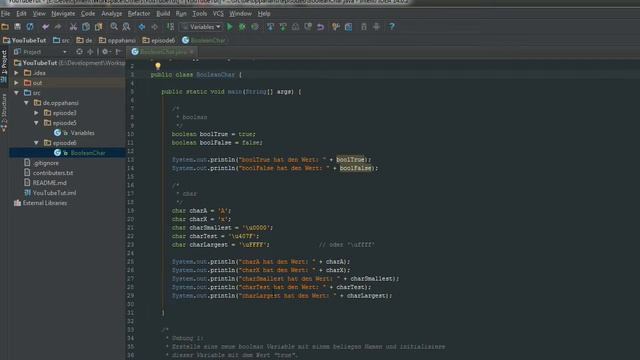Open Settings with the wrench icon
640x360 pixels.
(x=336, y=27)
